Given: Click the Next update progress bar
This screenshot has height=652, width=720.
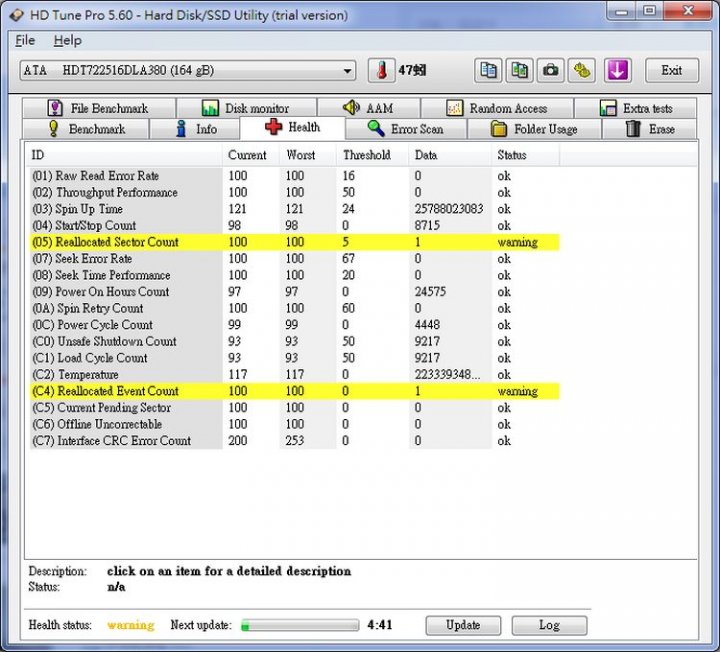Looking at the screenshot, I should point(300,625).
